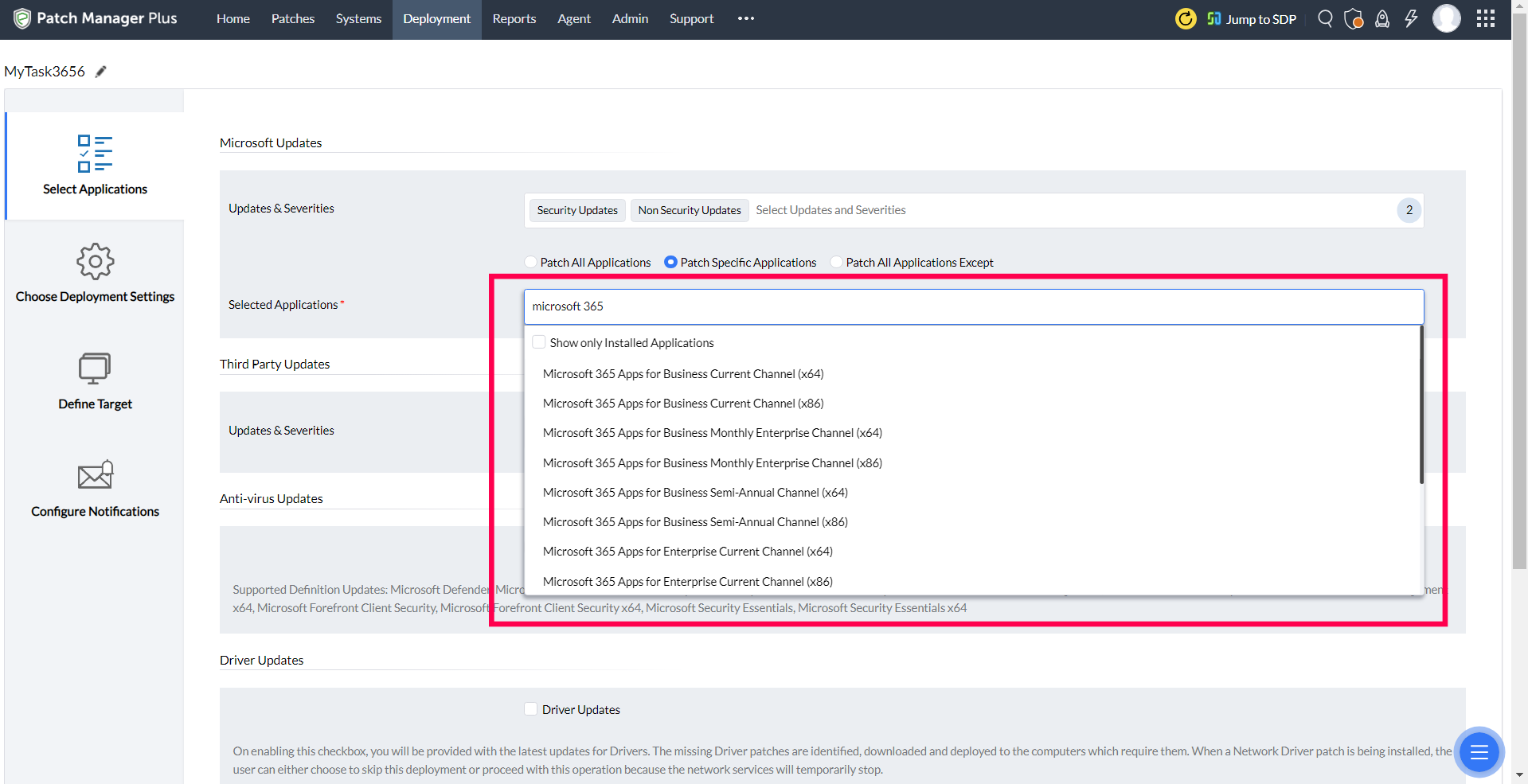The width and height of the screenshot is (1528, 784).
Task: Click the selected count badge showing 2
Action: pyautogui.click(x=1409, y=210)
